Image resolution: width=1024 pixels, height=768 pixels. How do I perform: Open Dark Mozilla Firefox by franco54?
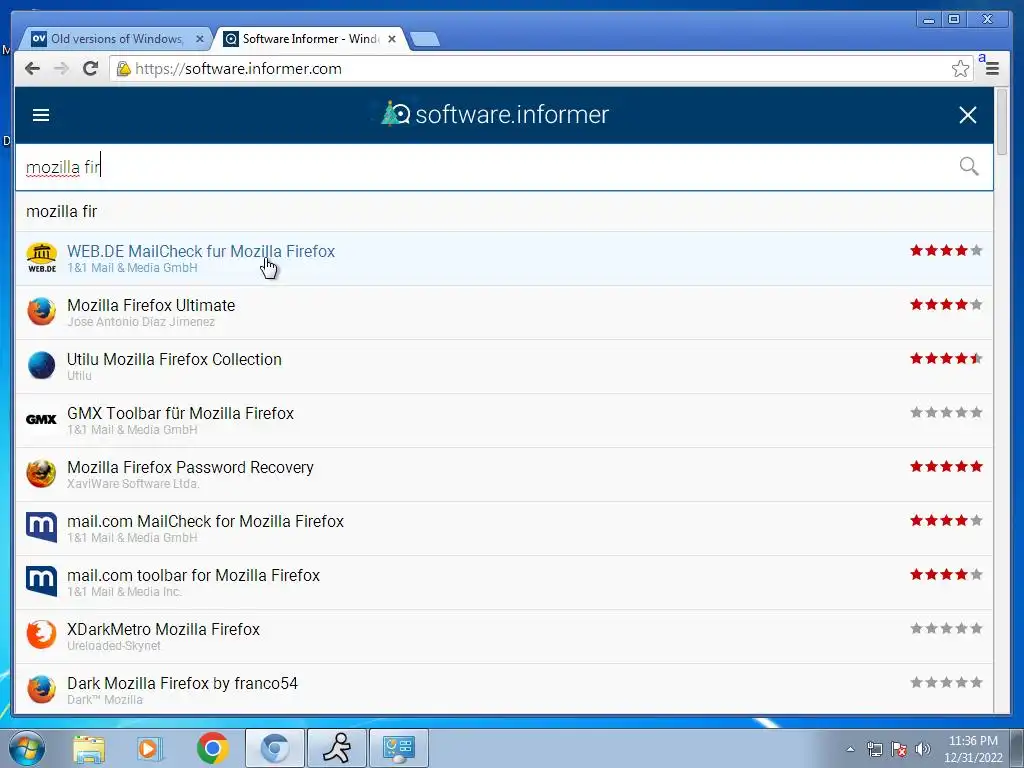pos(504,690)
